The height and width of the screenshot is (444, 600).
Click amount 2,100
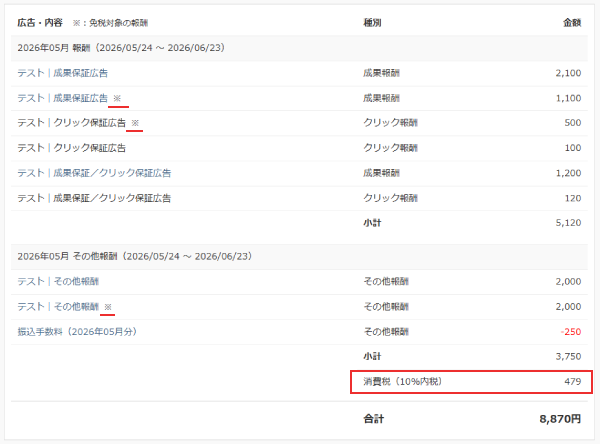pos(569,73)
